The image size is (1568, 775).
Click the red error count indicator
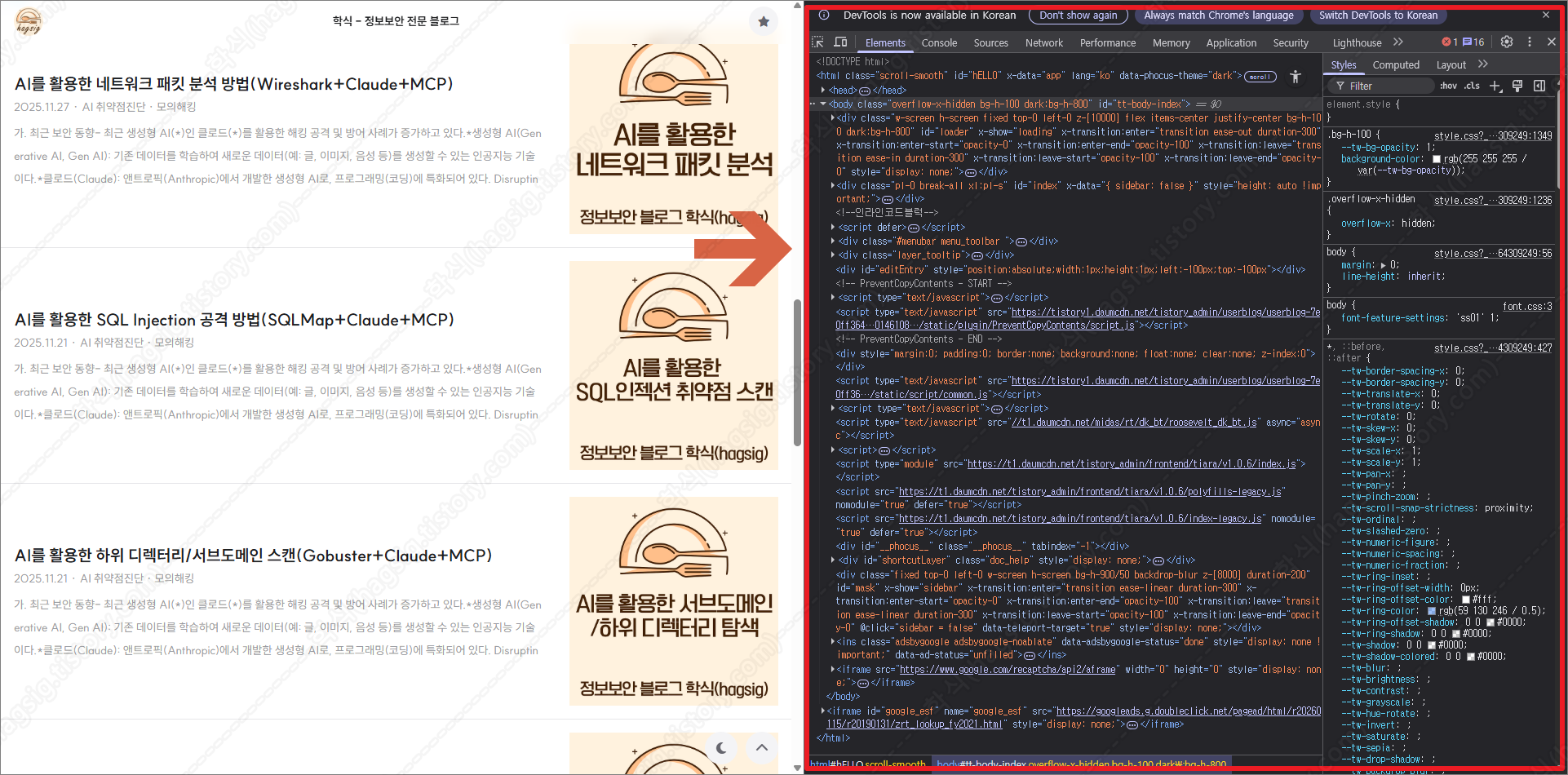click(x=1450, y=42)
